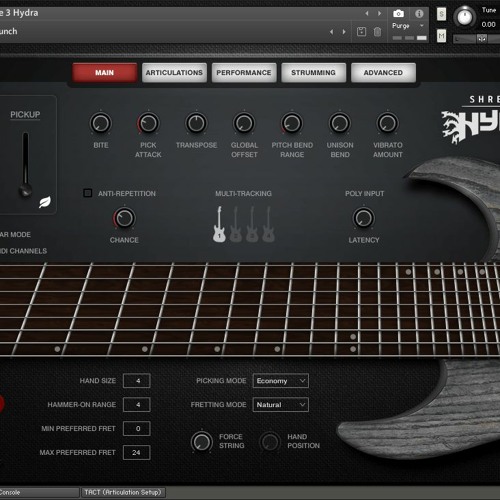This screenshot has height=500, width=500.
Task: Click the GLOBAL OFFSET knob
Action: click(x=244, y=123)
